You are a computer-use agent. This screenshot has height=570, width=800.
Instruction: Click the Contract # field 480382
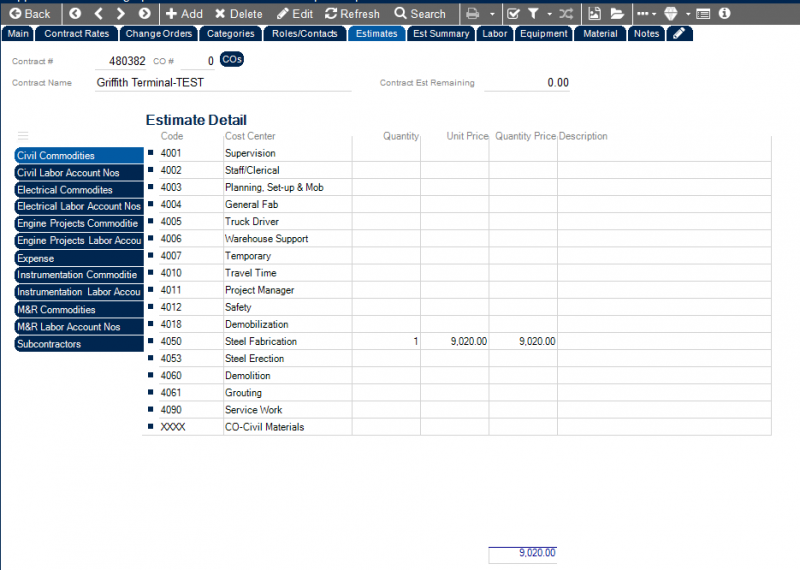121,61
